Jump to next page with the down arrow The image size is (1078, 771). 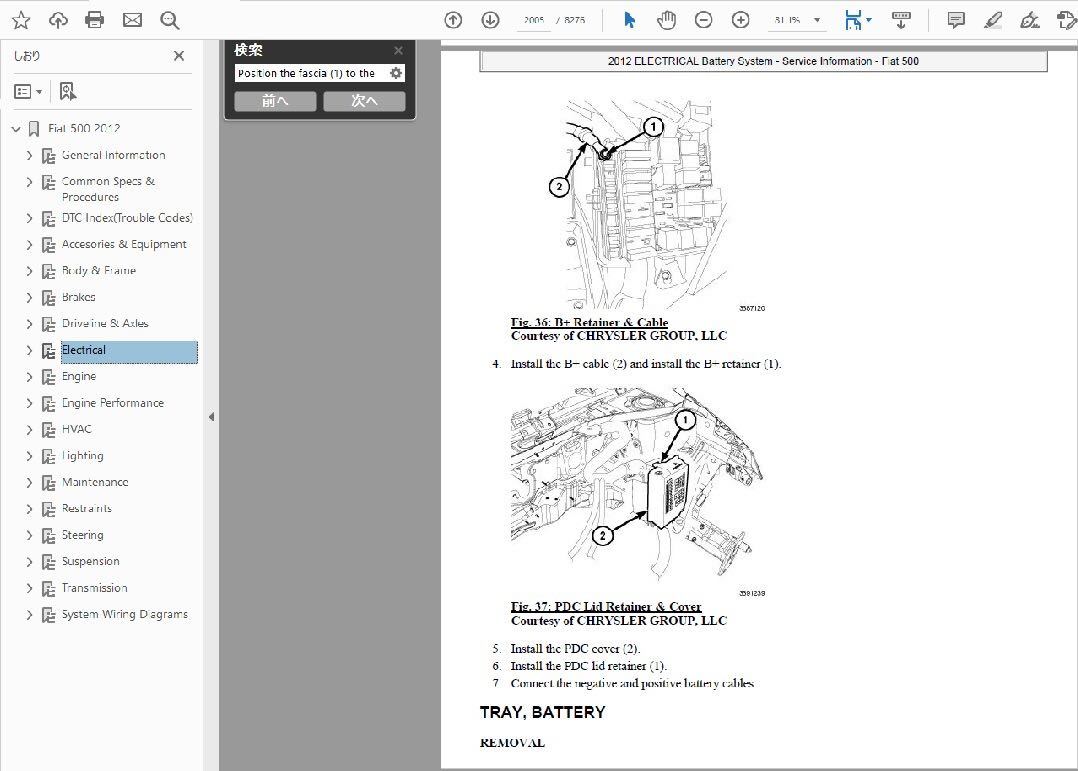pyautogui.click(x=490, y=19)
